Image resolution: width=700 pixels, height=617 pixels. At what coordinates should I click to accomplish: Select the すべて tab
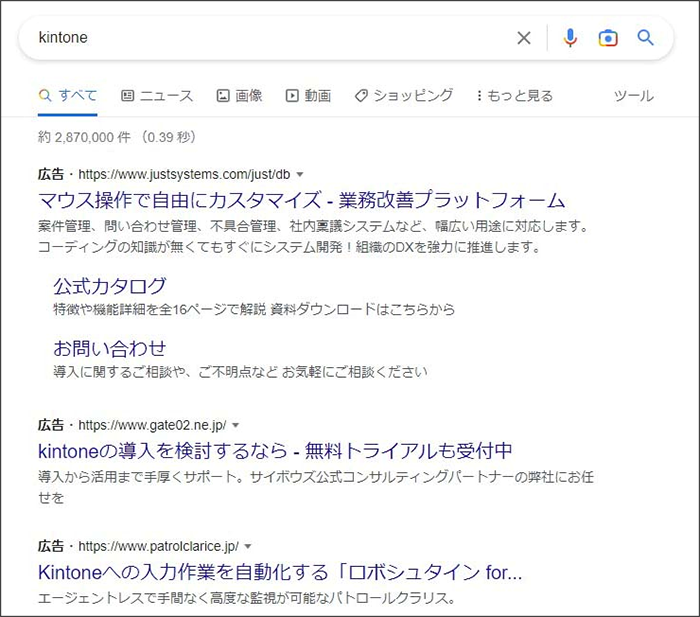[67, 96]
